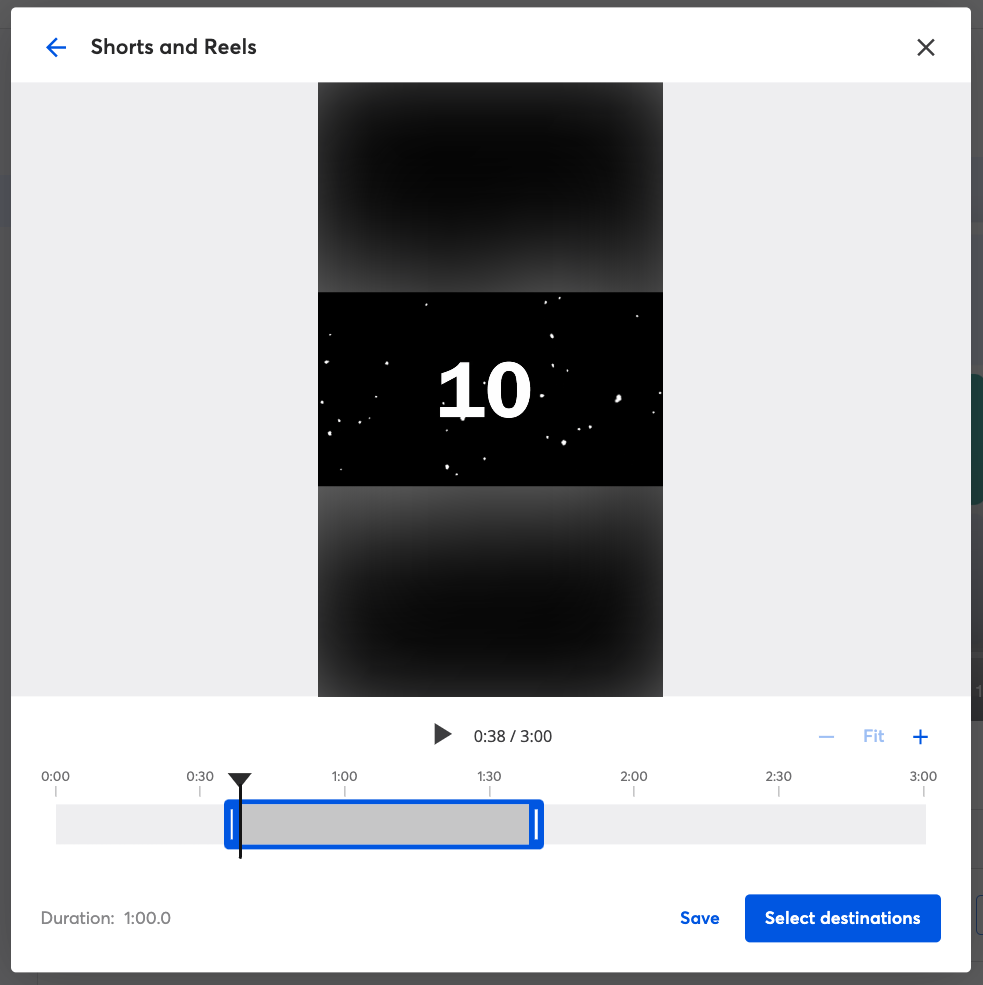The width and height of the screenshot is (983, 985).
Task: Click the 2:30 timeline tick label
Action: click(778, 776)
